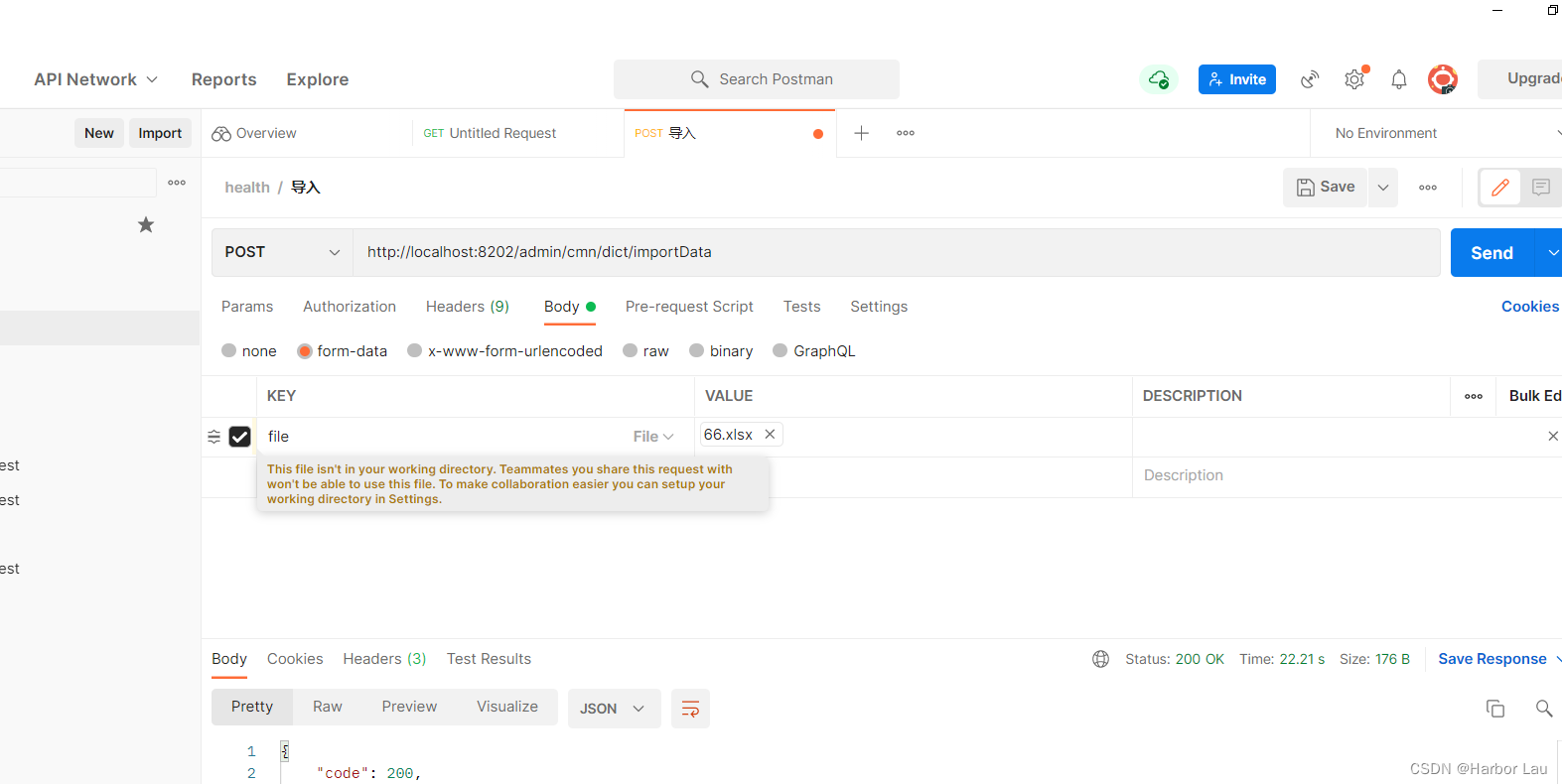1562x784 pixels.
Task: Uncheck the file key checkbox
Action: point(239,437)
